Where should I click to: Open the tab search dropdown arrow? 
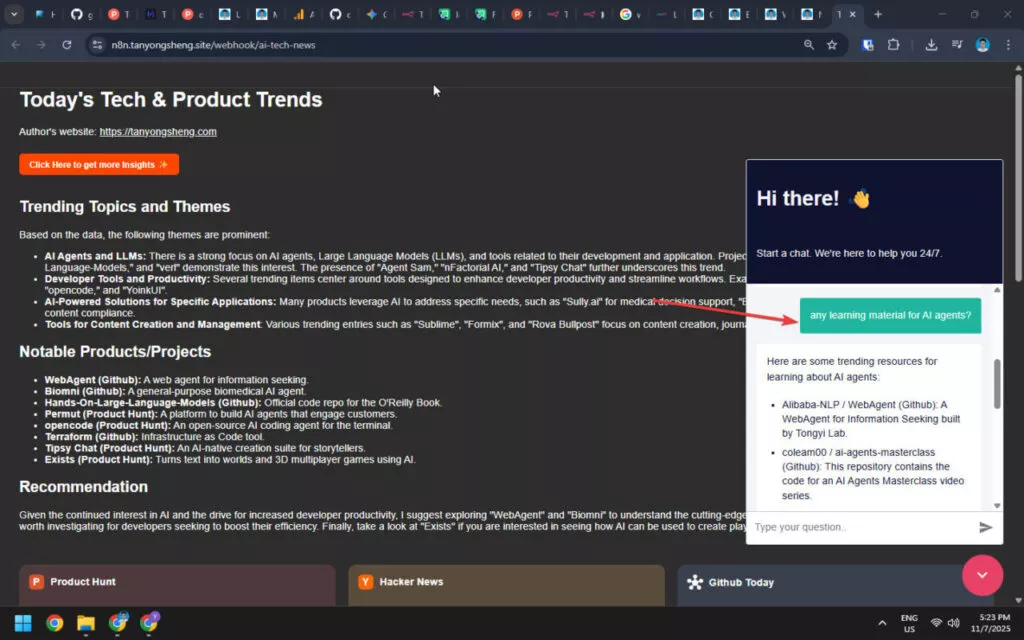pos(14,15)
